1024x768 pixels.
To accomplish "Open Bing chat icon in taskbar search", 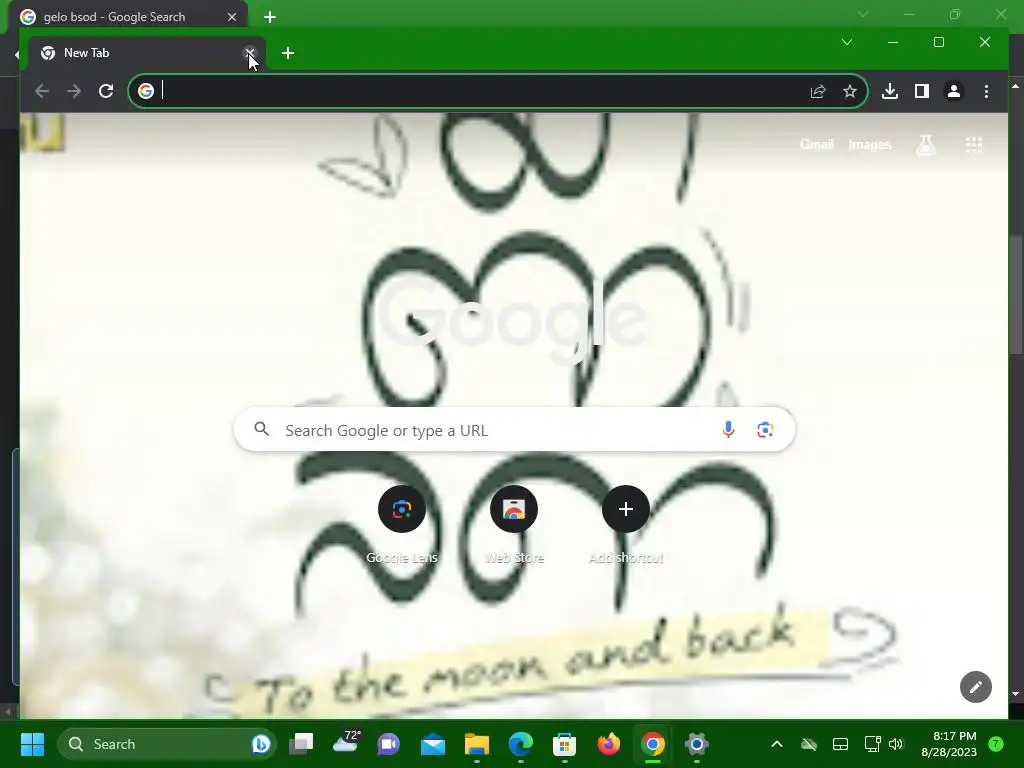I will pyautogui.click(x=261, y=744).
